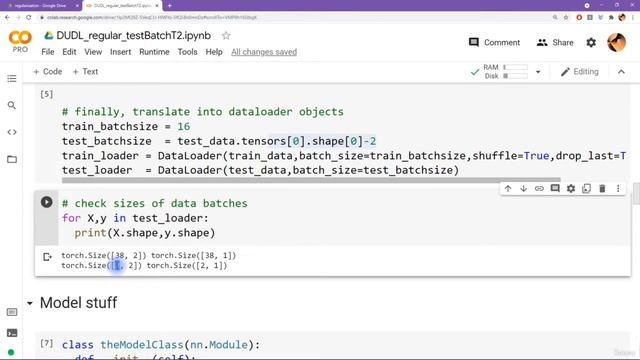The width and height of the screenshot is (640, 360).
Task: Open the runtime resources dropdown arrow
Action: [538, 72]
